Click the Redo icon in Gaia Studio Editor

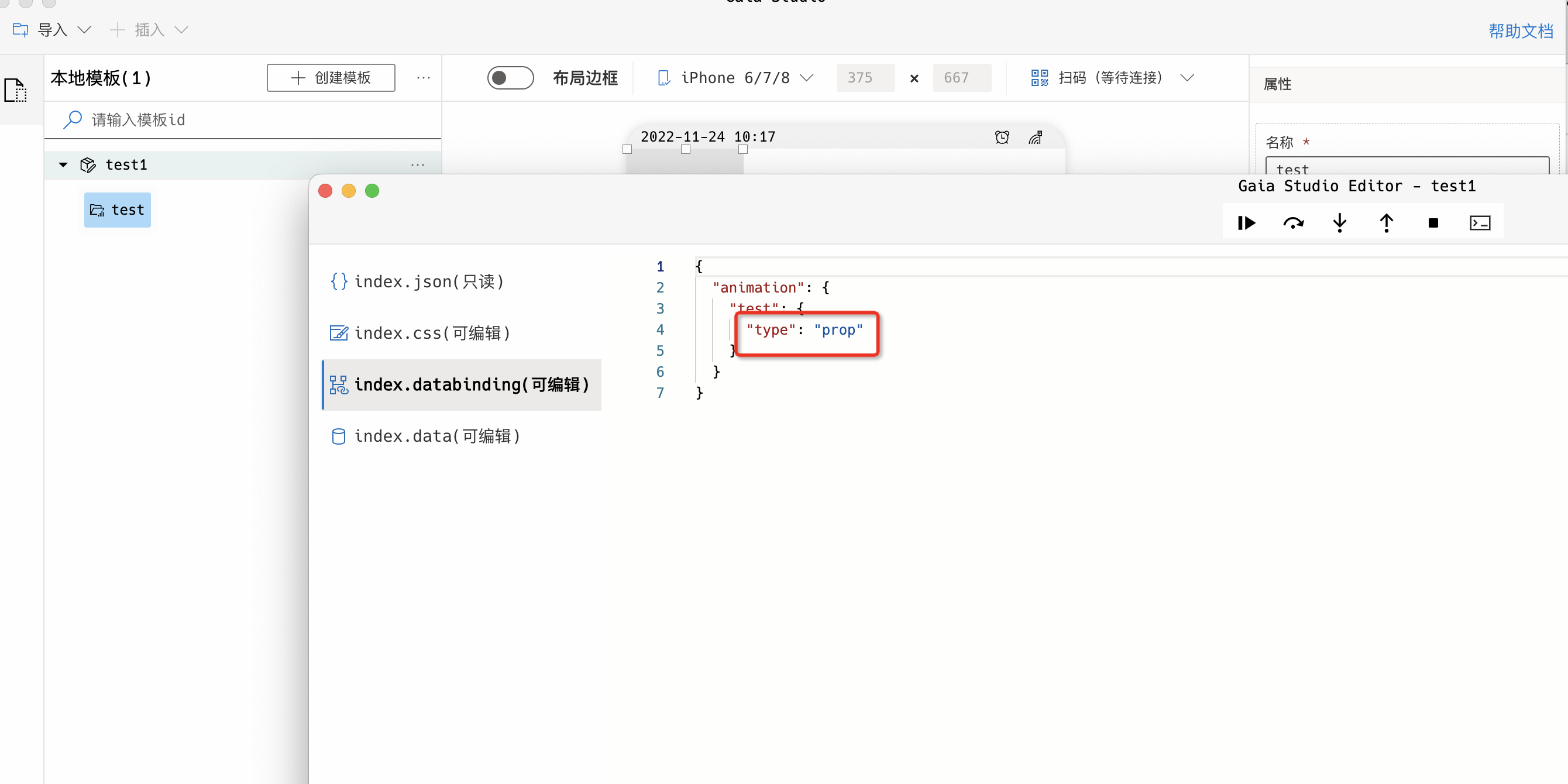pyautogui.click(x=1293, y=223)
